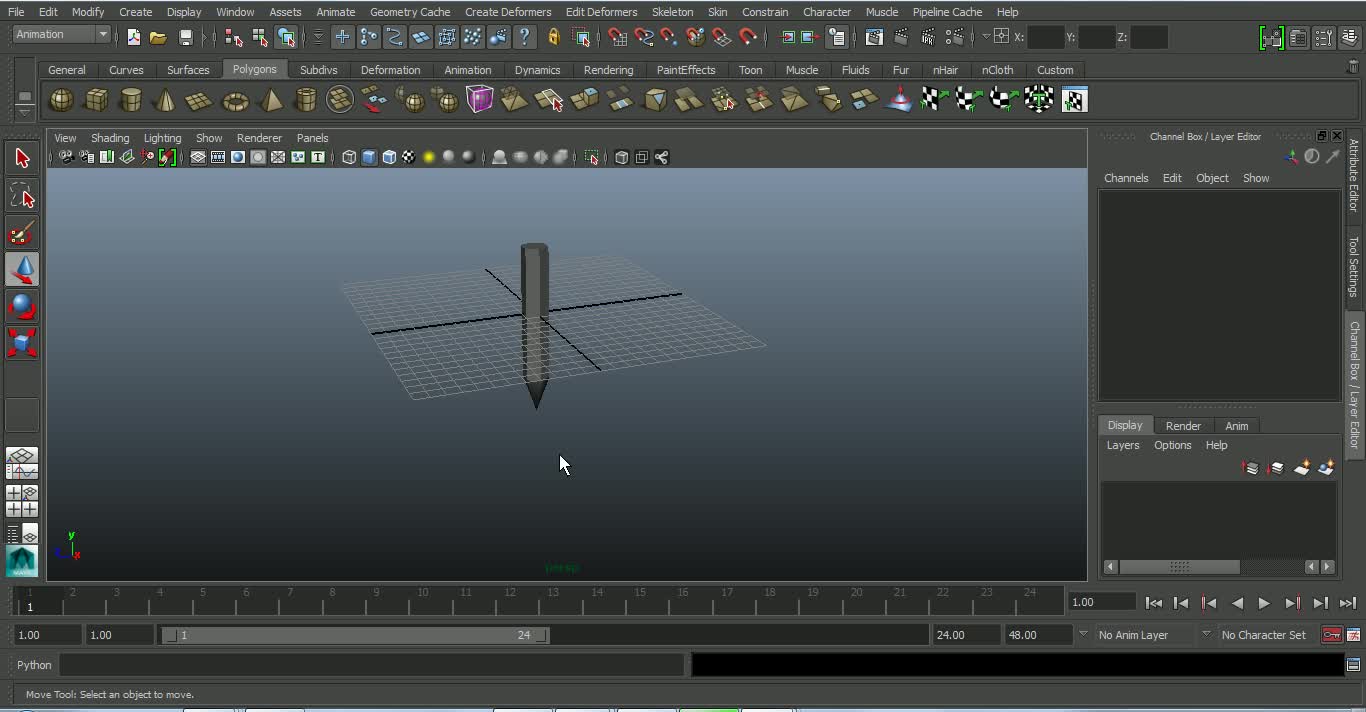Image resolution: width=1366 pixels, height=712 pixels.
Task: Create a new scene file
Action: point(133,37)
